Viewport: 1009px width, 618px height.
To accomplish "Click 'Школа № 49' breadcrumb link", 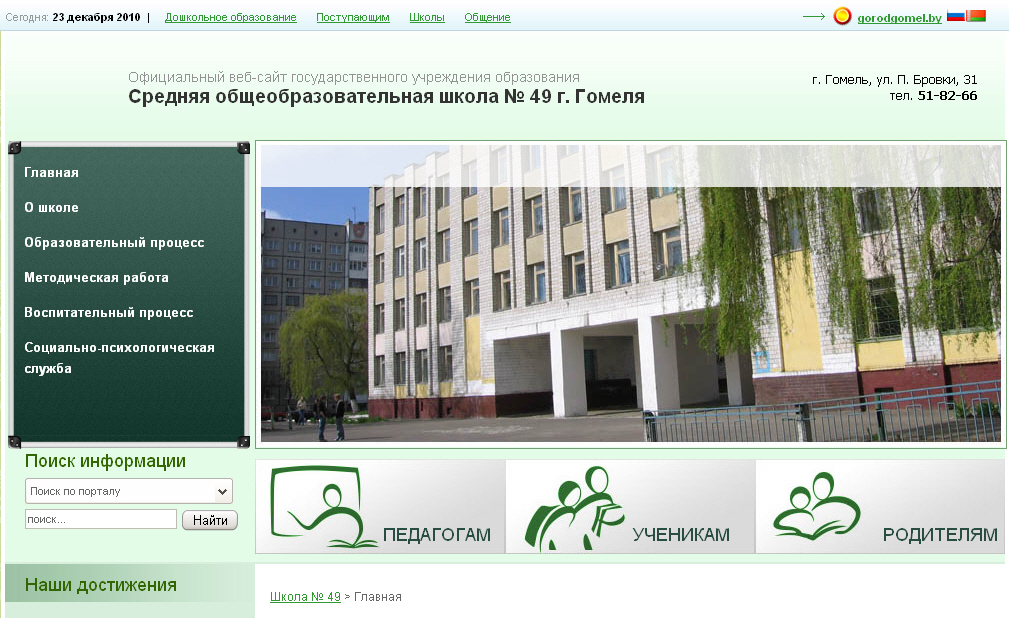I will (x=305, y=597).
